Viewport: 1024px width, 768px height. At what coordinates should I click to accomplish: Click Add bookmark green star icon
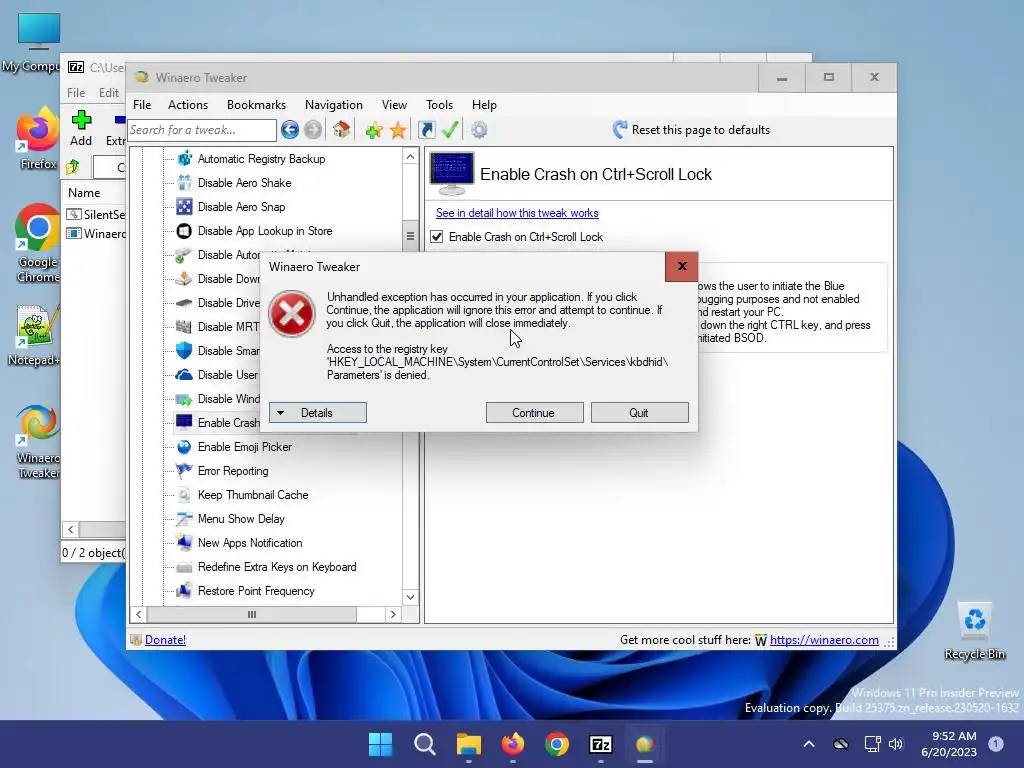pyautogui.click(x=374, y=130)
